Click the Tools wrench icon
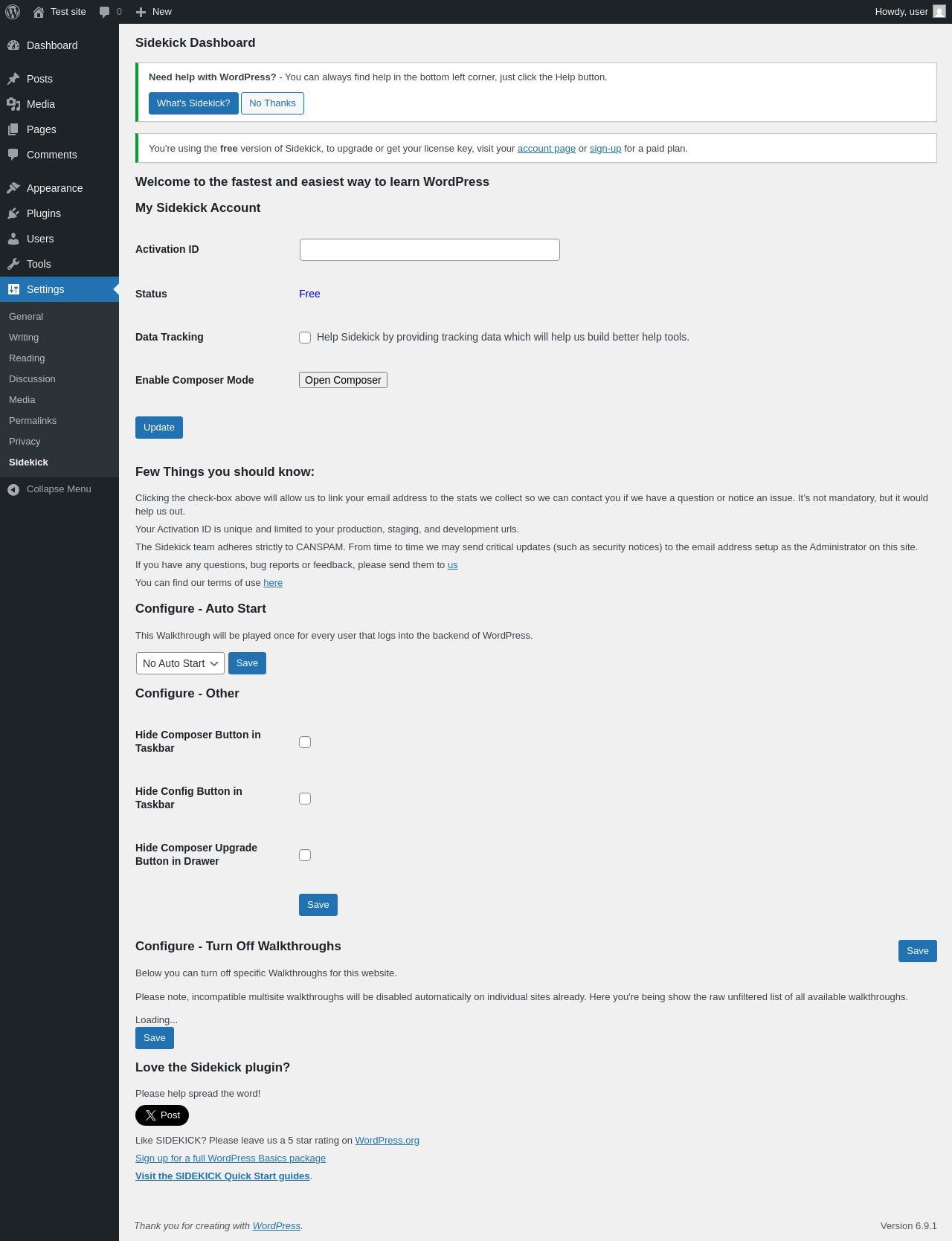Viewport: 952px width, 1241px height. coord(13,264)
